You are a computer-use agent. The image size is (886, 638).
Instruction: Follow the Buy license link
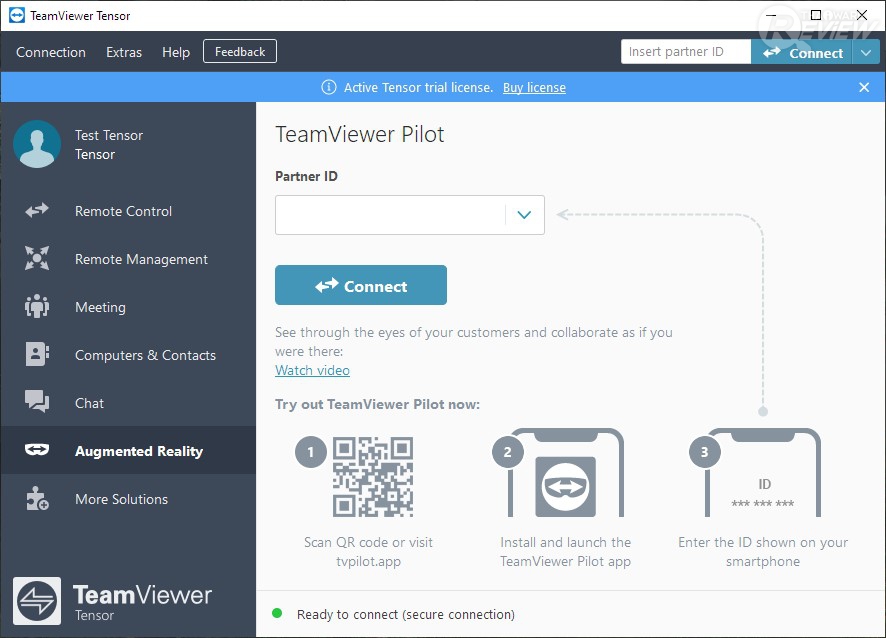click(x=534, y=88)
